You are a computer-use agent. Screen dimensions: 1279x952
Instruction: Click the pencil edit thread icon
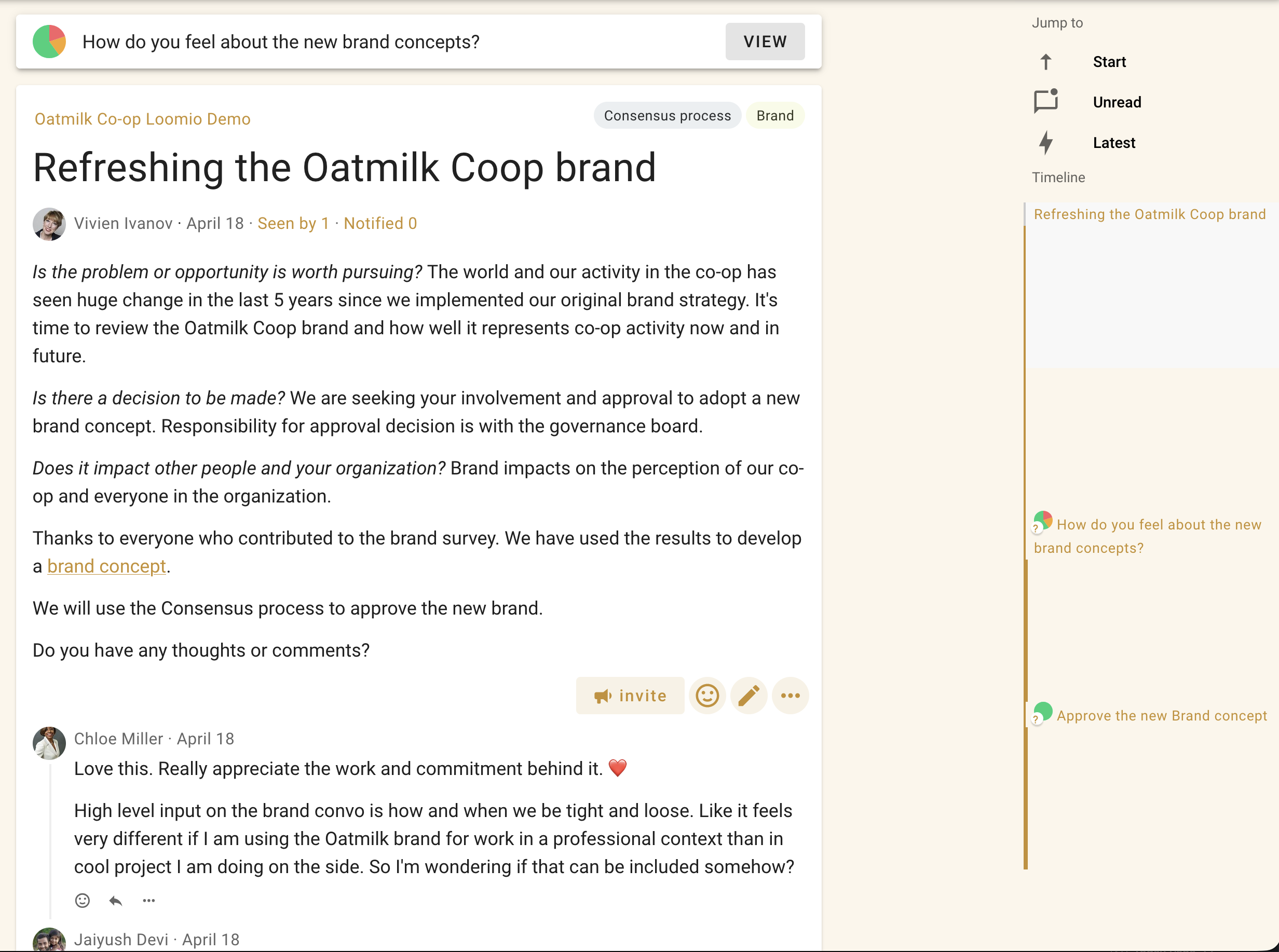[749, 696]
